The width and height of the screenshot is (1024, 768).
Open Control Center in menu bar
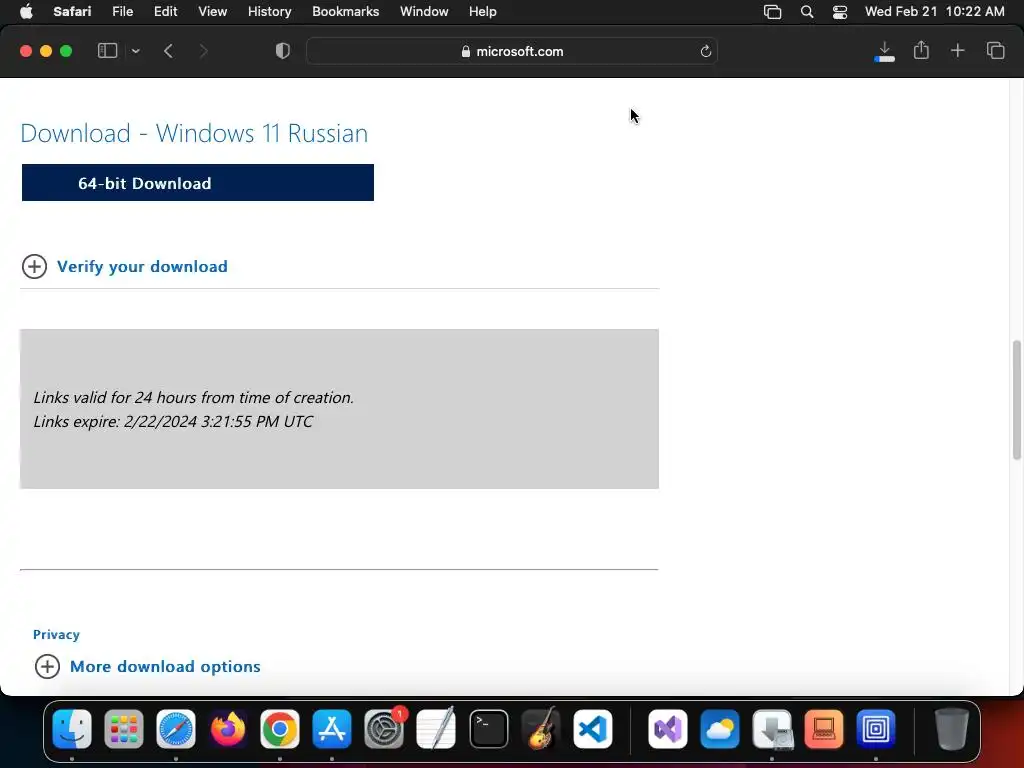click(840, 12)
